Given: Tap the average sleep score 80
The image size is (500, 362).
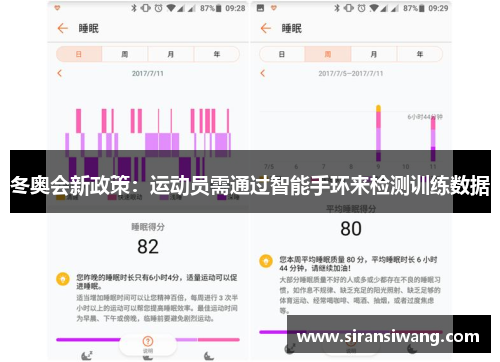Looking at the screenshot, I should pos(351,229).
